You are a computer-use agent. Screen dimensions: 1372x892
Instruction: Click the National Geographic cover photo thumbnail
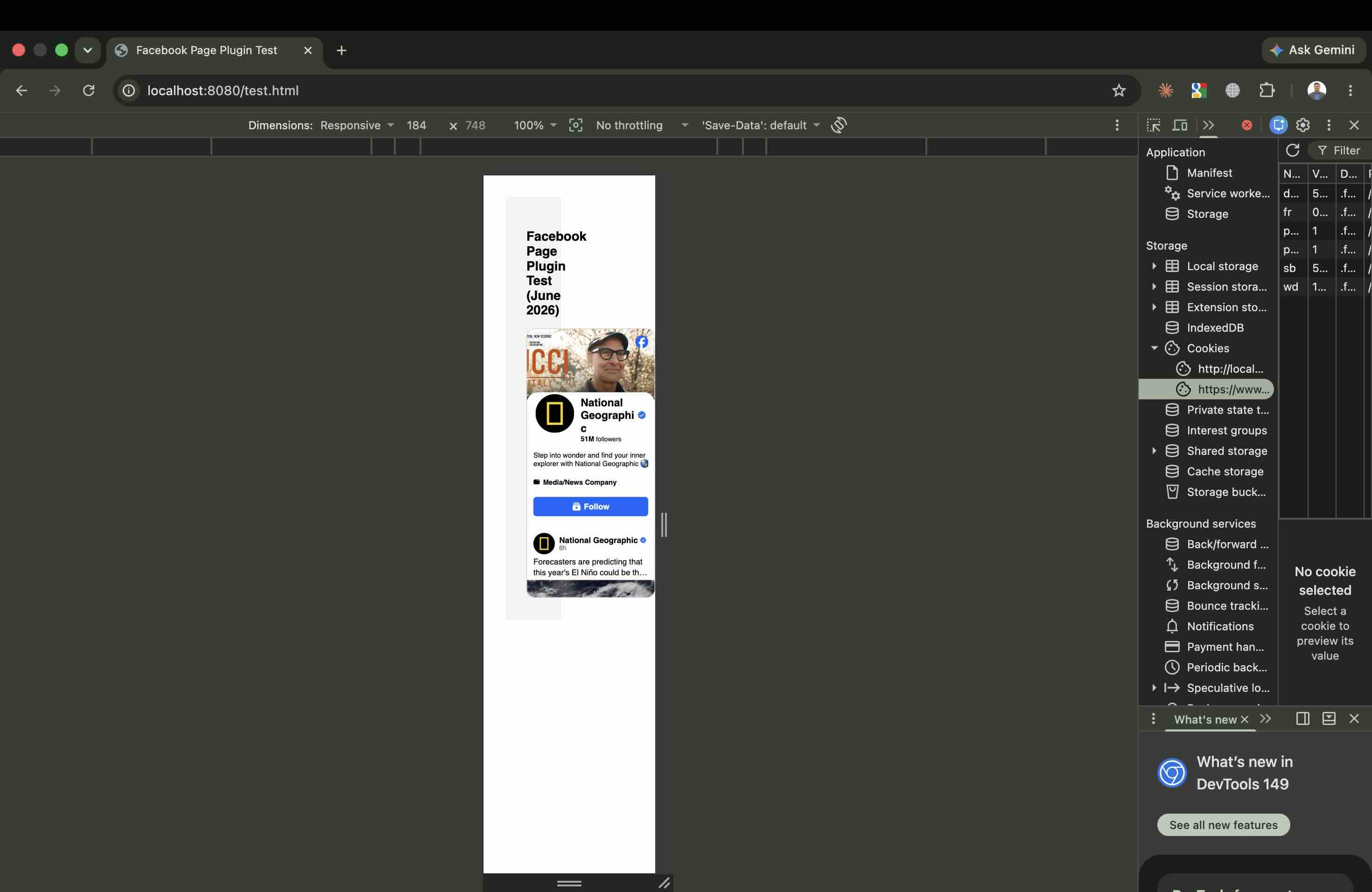pyautogui.click(x=590, y=361)
